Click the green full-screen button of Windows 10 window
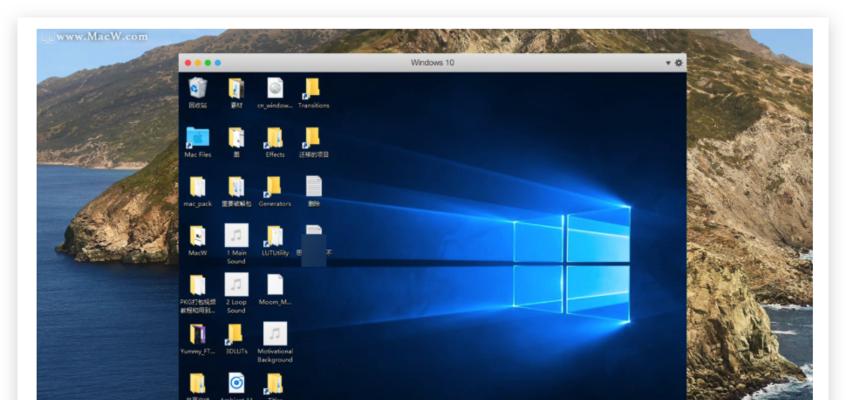The height and width of the screenshot is (400, 846). 208,63
